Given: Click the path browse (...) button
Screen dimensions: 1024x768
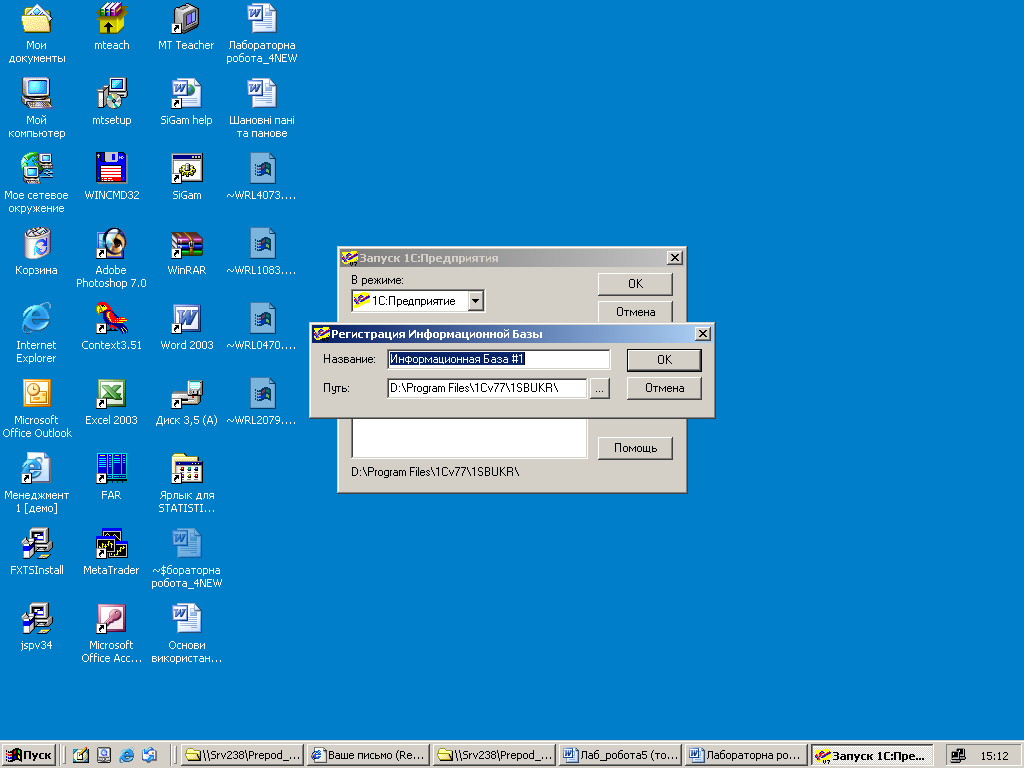Looking at the screenshot, I should [x=600, y=388].
